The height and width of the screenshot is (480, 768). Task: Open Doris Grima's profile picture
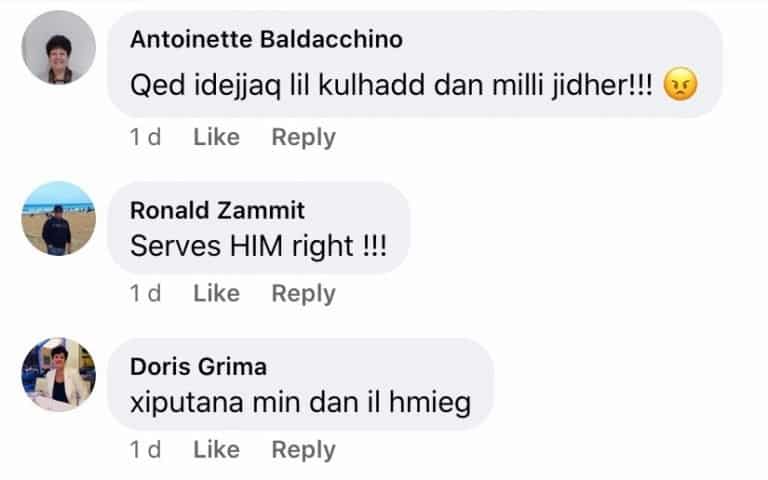[59, 375]
